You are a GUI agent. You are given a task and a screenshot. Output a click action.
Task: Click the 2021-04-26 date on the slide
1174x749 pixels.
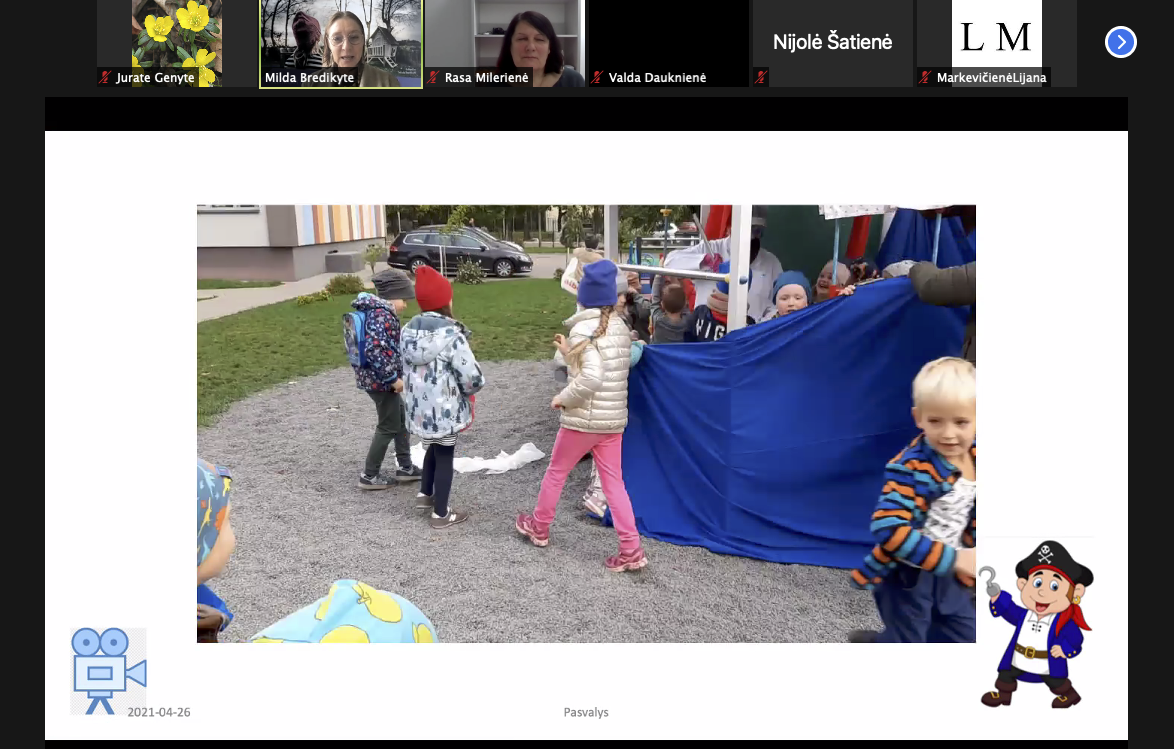[159, 712]
